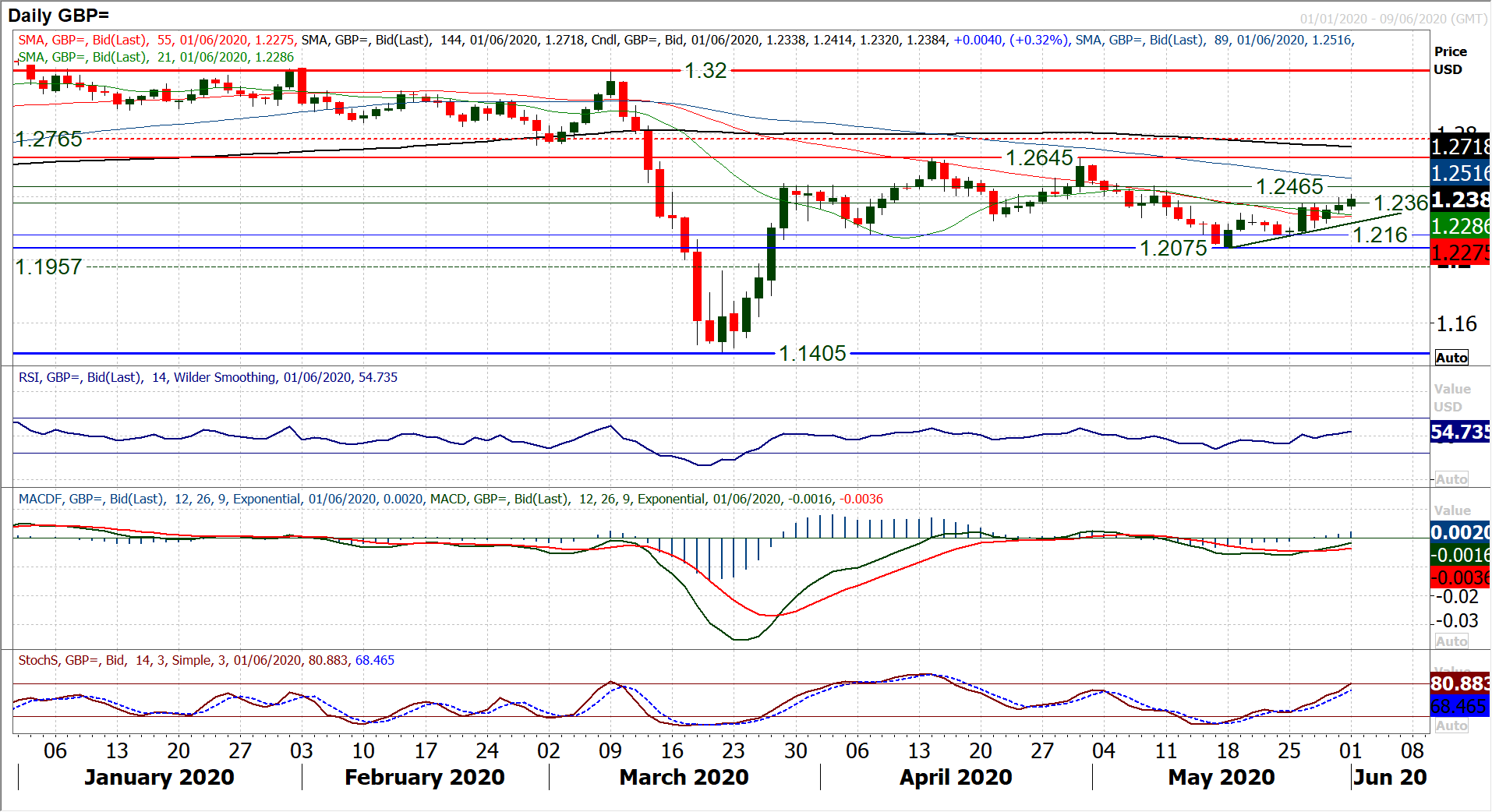Click the Auto button on Stochastic panel
The height and width of the screenshot is (812, 1492).
click(1451, 726)
